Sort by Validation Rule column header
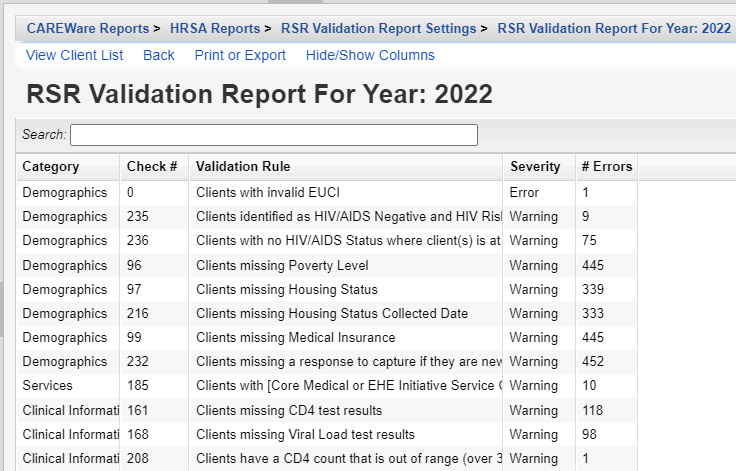 (x=243, y=167)
